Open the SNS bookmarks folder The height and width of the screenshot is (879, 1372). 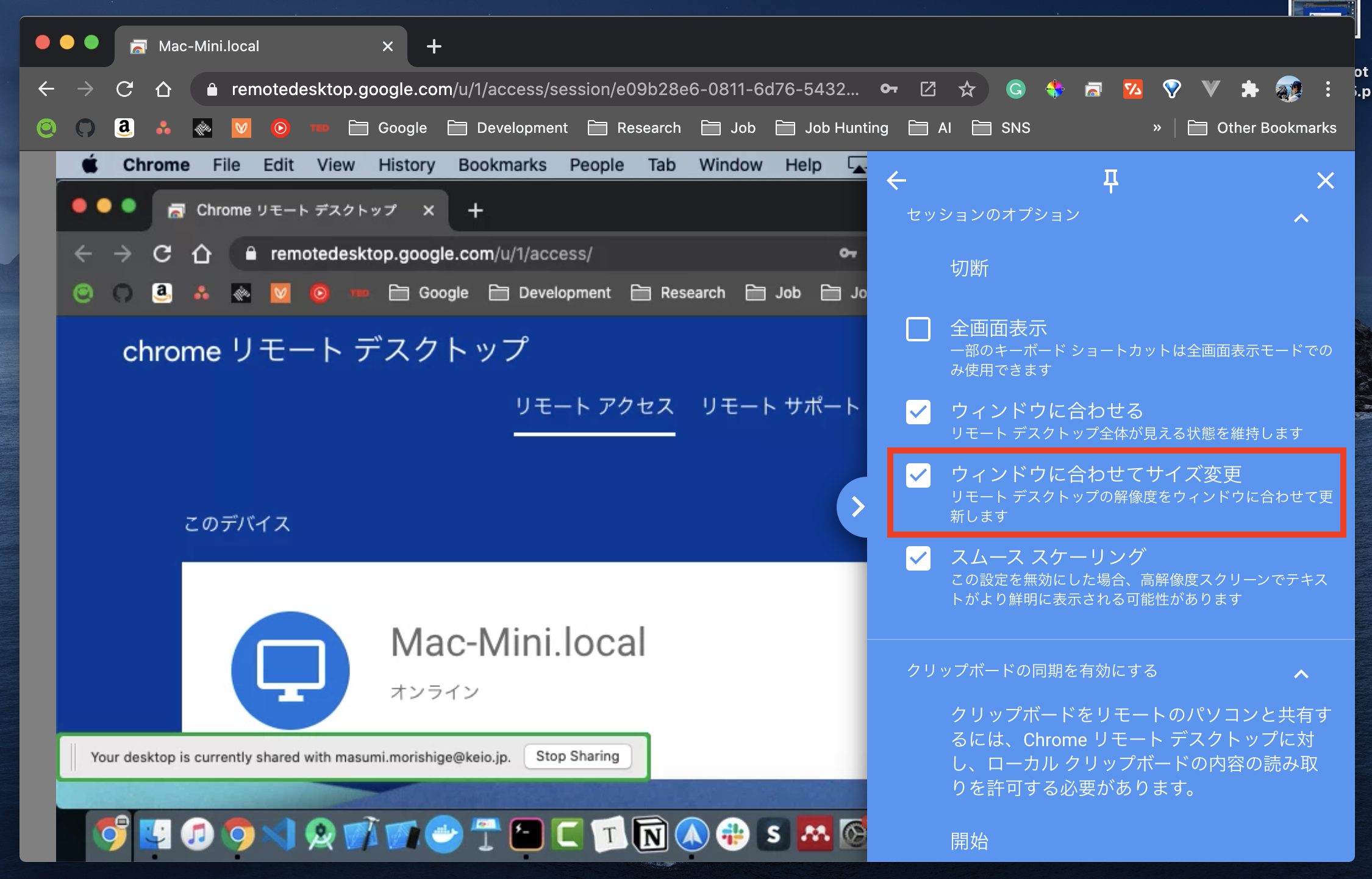[x=1001, y=128]
